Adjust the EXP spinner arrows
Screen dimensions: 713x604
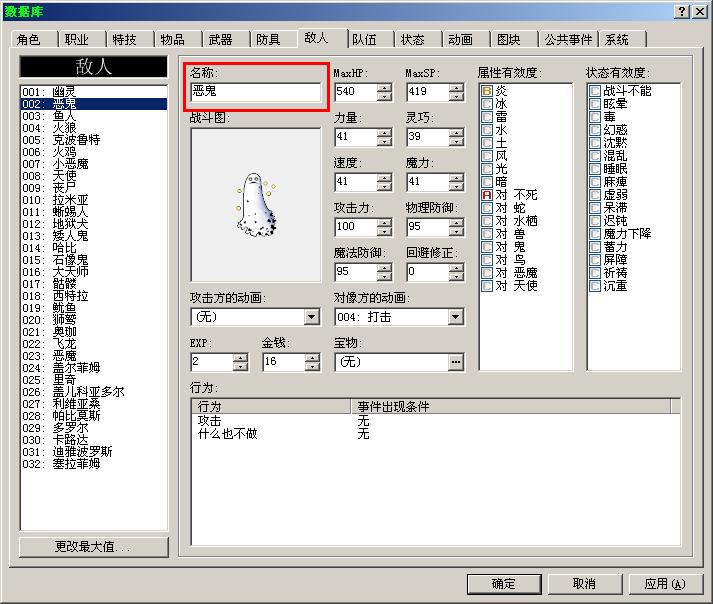tap(241, 362)
